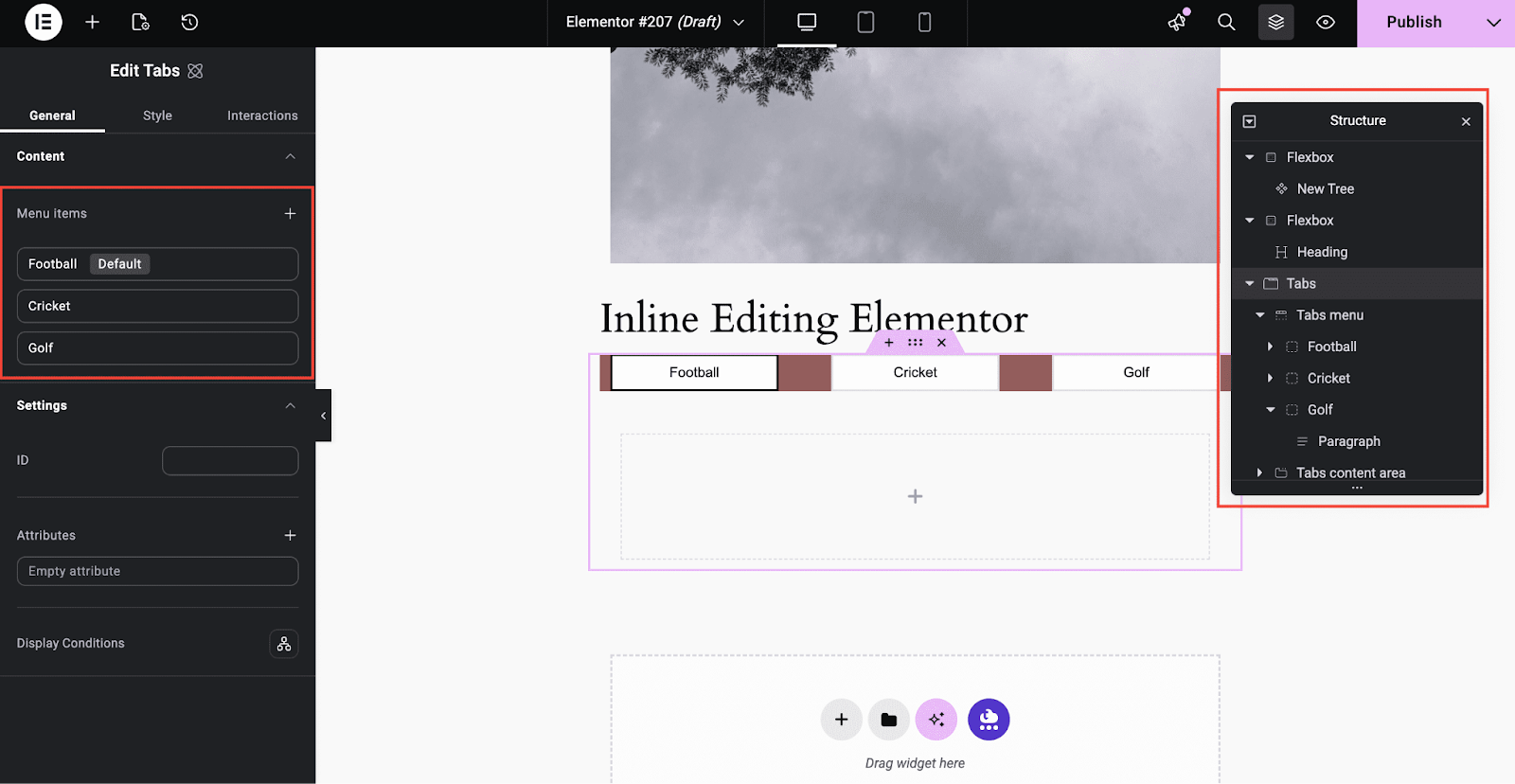
Task: Expand the Football item in Structure
Action: 1270,347
